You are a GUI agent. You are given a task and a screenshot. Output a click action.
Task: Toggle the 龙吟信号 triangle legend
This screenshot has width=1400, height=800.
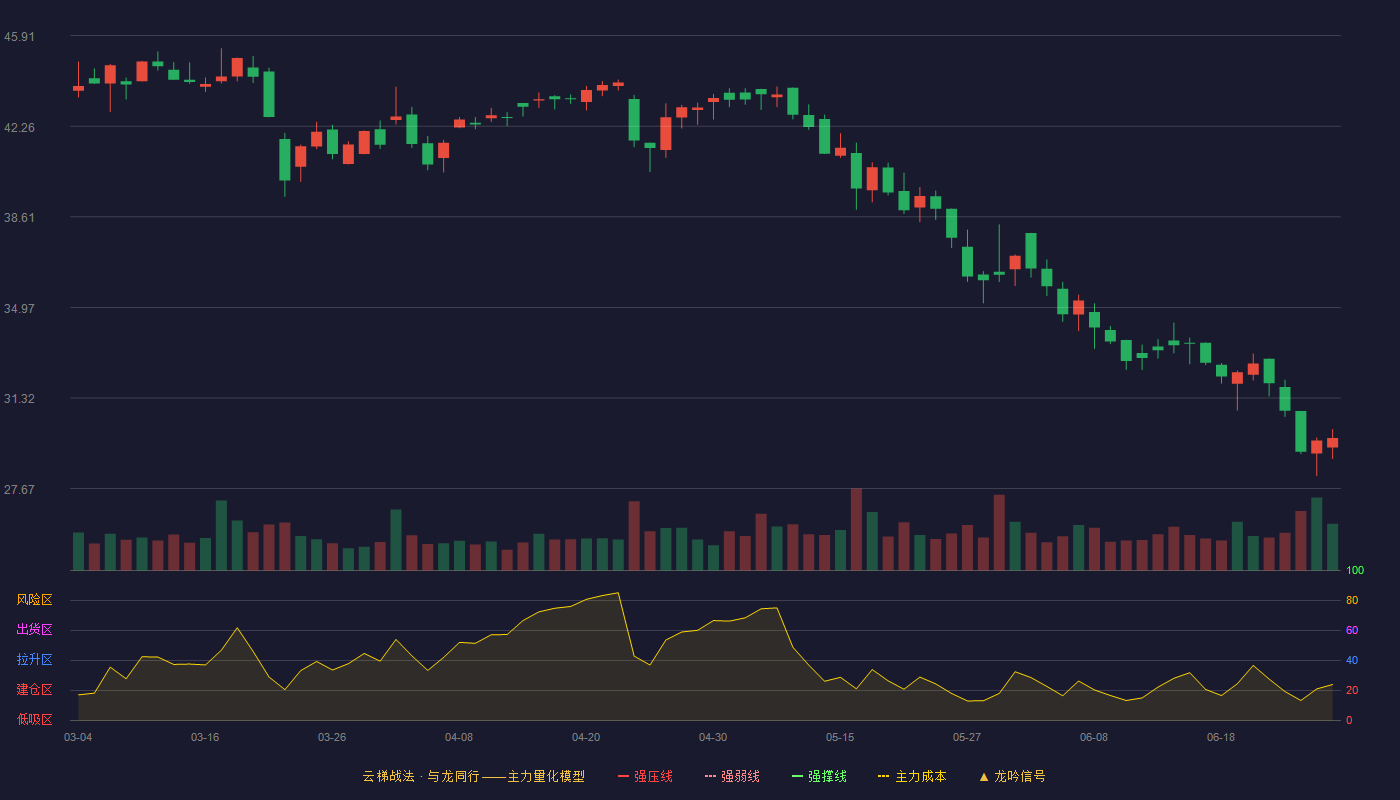pyautogui.click(x=1012, y=776)
